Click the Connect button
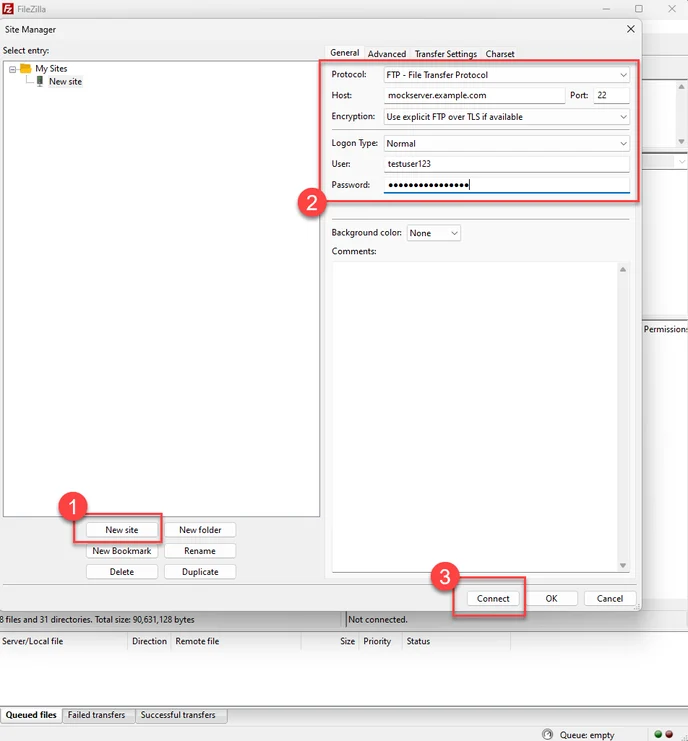 493,598
